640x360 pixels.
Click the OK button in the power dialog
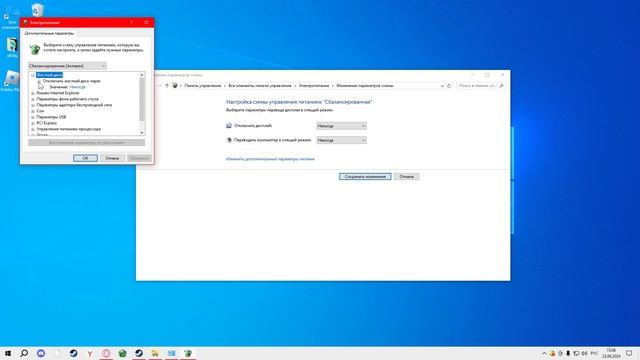[85, 158]
